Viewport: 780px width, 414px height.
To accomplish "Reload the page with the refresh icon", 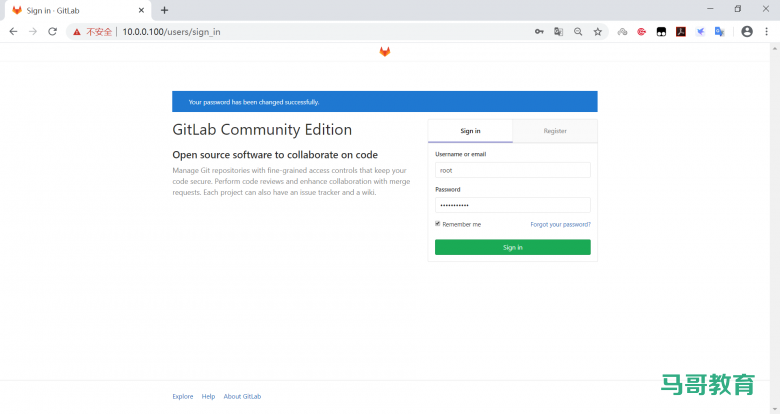I will [52, 31].
